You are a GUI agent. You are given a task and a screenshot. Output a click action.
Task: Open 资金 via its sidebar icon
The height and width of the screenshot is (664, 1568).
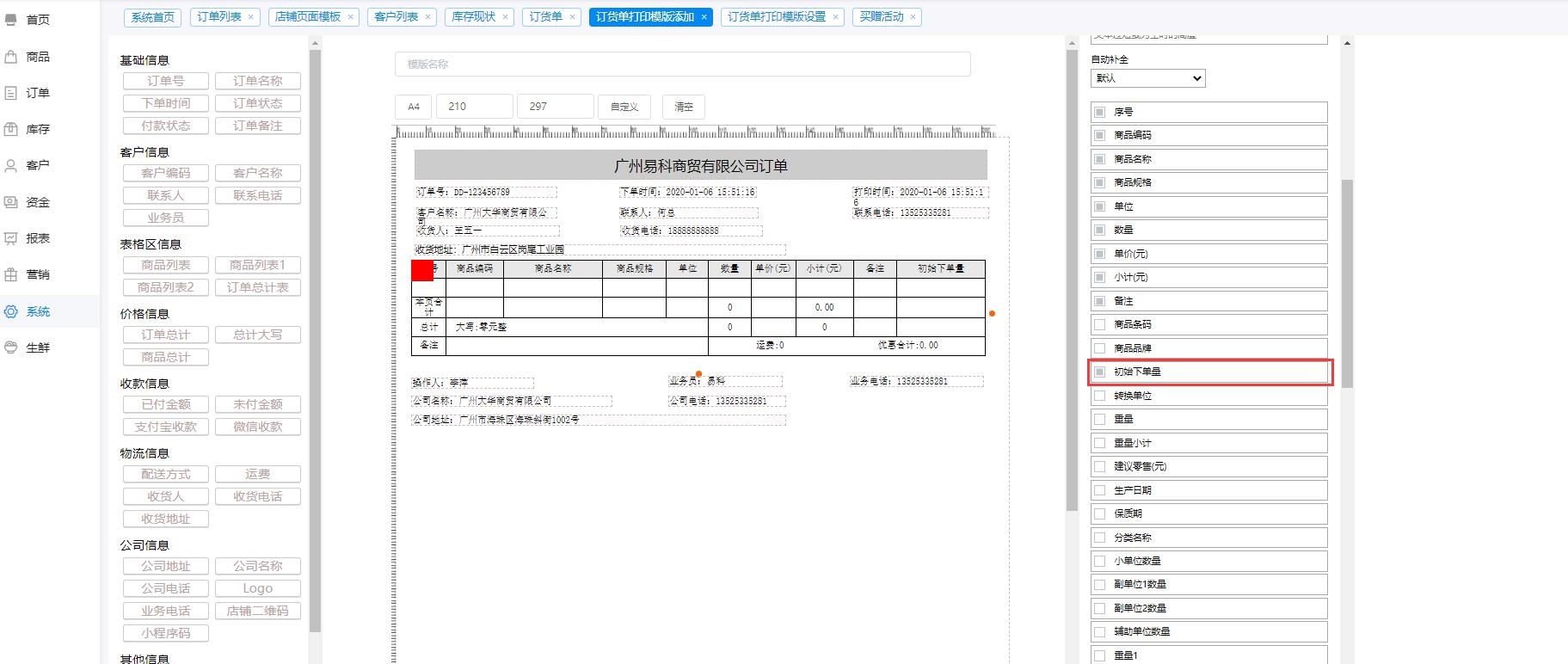11,202
